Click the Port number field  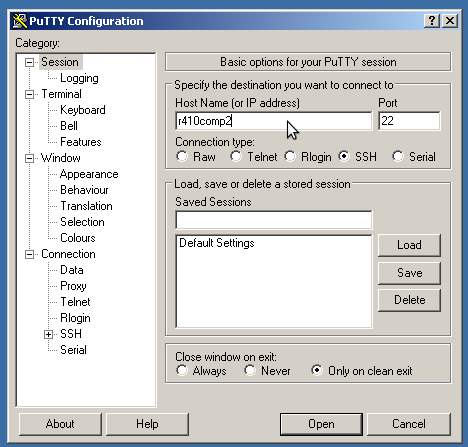click(x=409, y=121)
